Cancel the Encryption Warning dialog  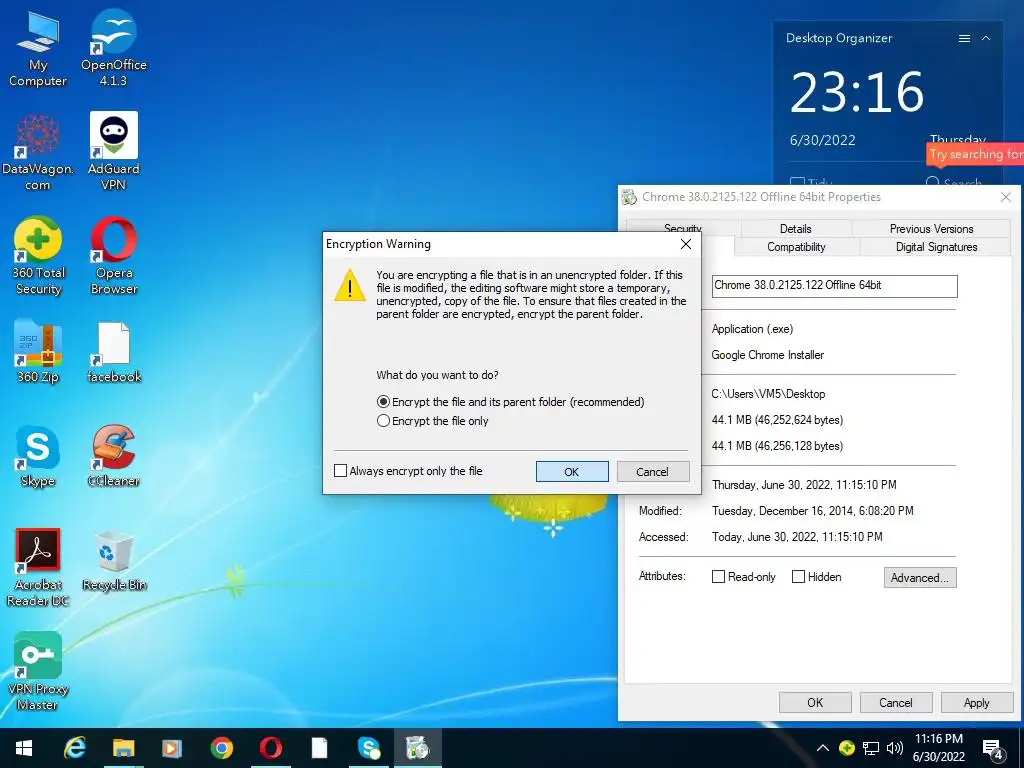click(x=652, y=472)
